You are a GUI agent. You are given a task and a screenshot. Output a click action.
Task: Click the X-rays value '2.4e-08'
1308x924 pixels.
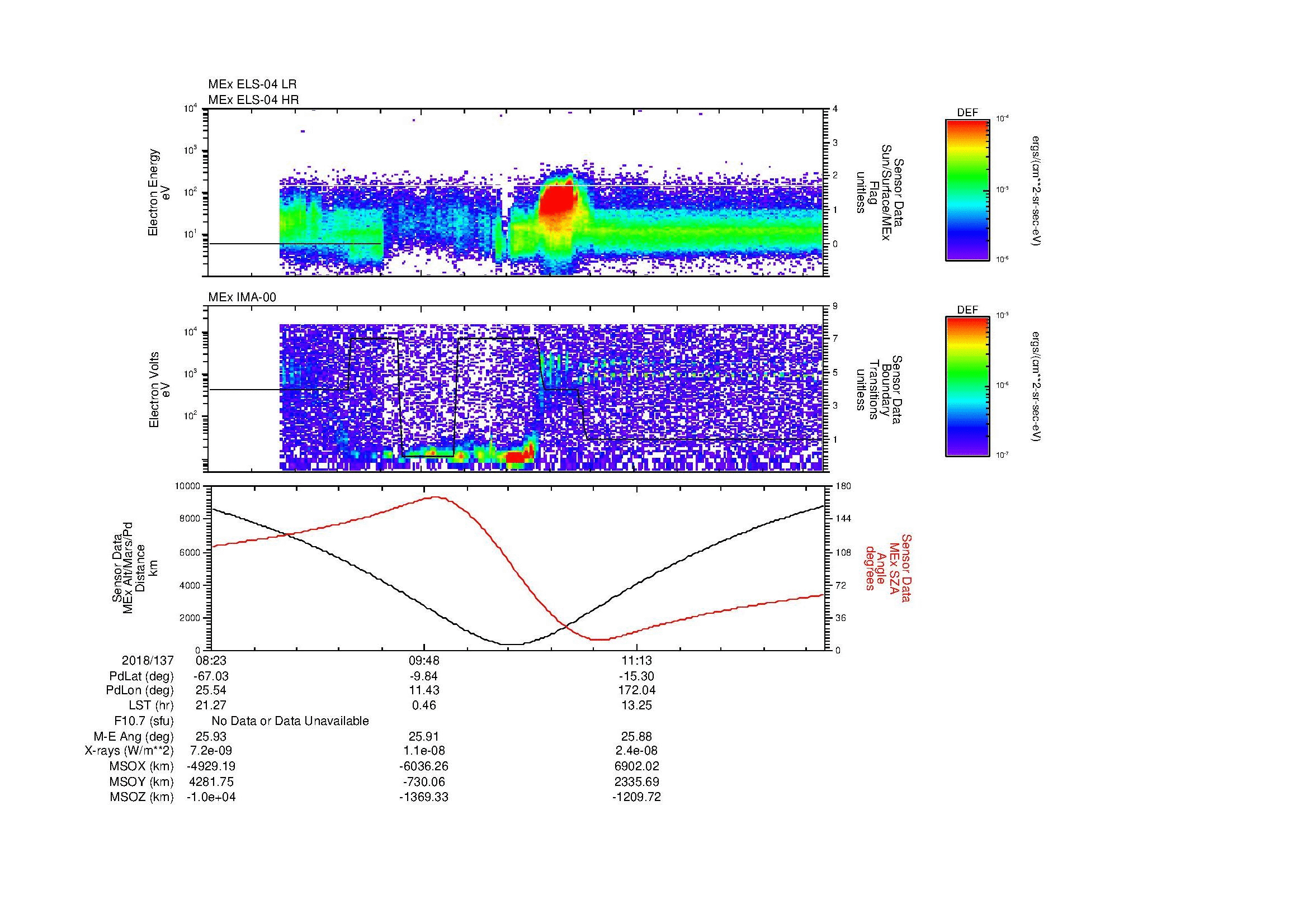click(x=636, y=751)
